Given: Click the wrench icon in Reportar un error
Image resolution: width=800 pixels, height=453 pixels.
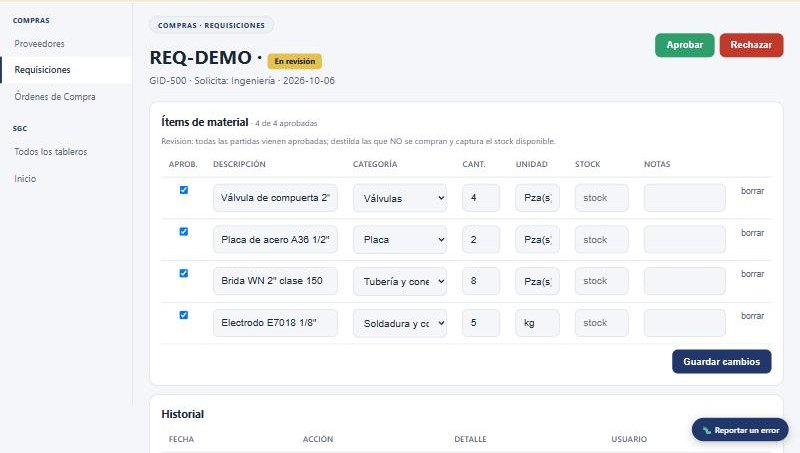Looking at the screenshot, I should coord(707,431).
